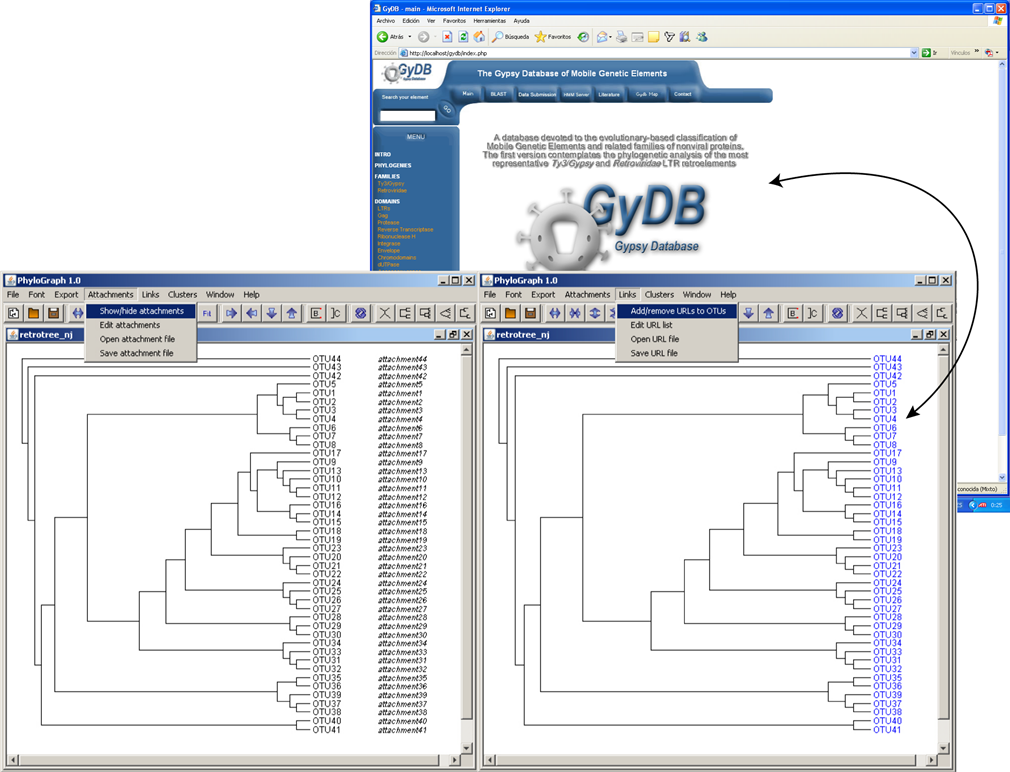This screenshot has height=772, width=1010.
Task: Click the open folder icon in right PhyloGraph toolbar
Action: point(511,314)
